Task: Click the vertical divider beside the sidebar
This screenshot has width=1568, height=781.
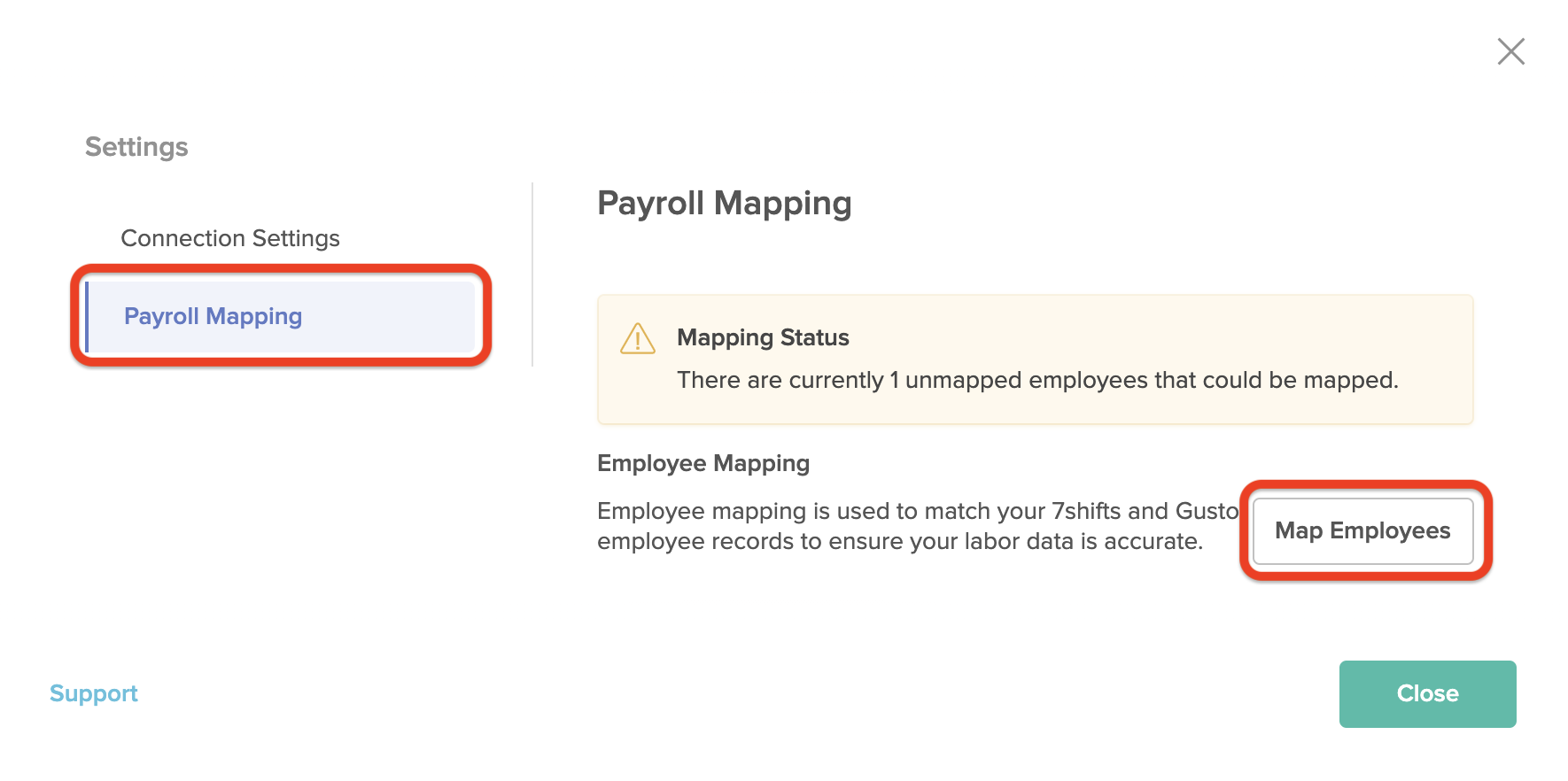Action: tap(532, 275)
